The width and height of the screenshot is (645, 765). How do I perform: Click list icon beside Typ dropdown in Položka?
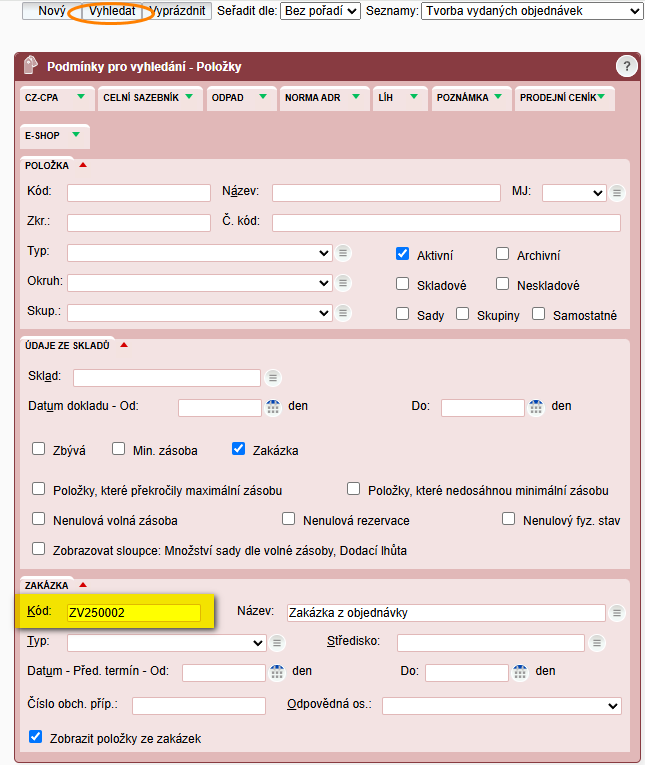click(344, 253)
